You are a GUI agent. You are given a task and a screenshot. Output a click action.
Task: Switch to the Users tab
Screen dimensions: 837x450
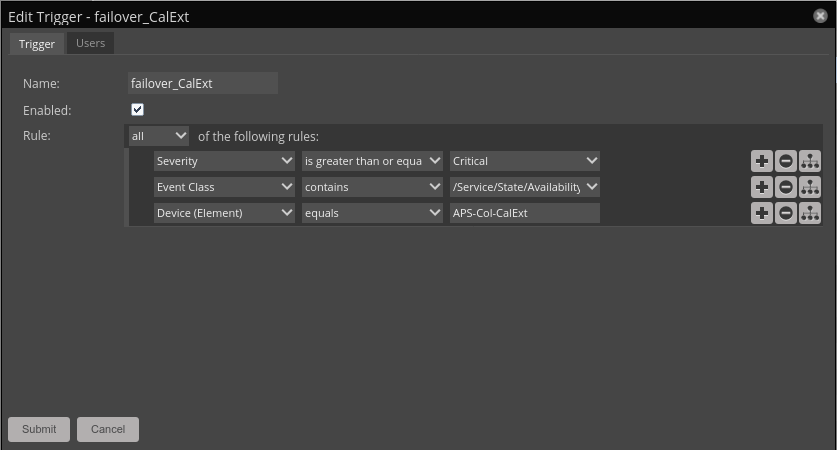pyautogui.click(x=90, y=43)
